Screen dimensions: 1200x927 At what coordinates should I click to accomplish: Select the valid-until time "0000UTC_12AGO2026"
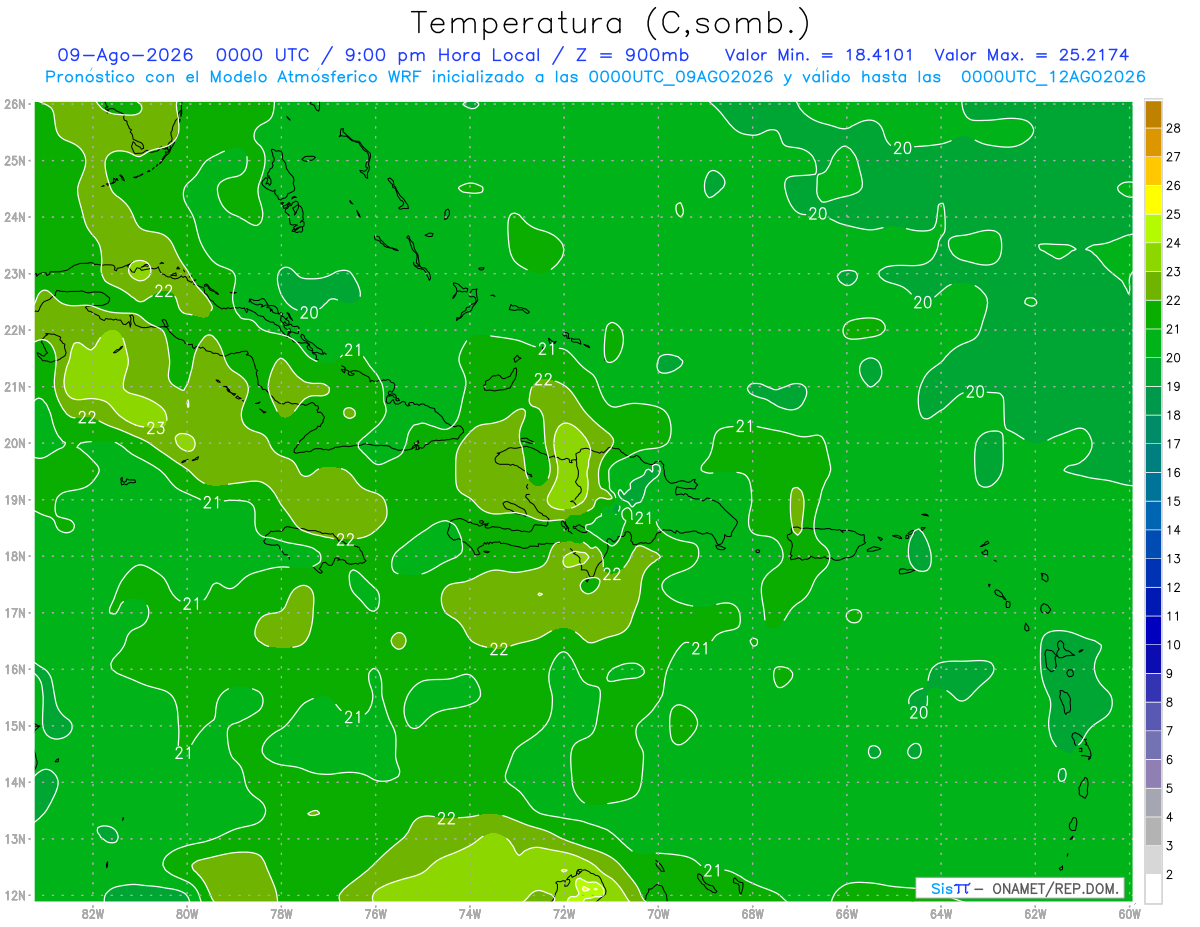click(x=1053, y=77)
